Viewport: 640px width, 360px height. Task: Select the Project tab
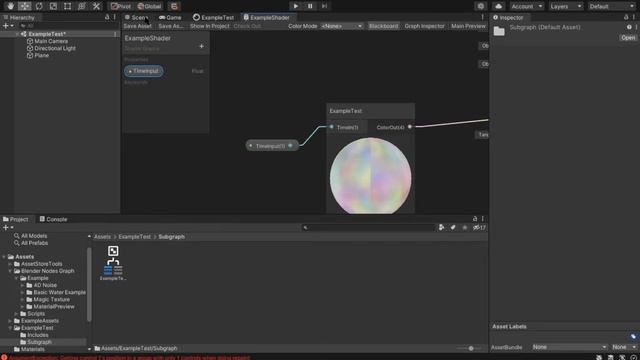click(x=16, y=219)
